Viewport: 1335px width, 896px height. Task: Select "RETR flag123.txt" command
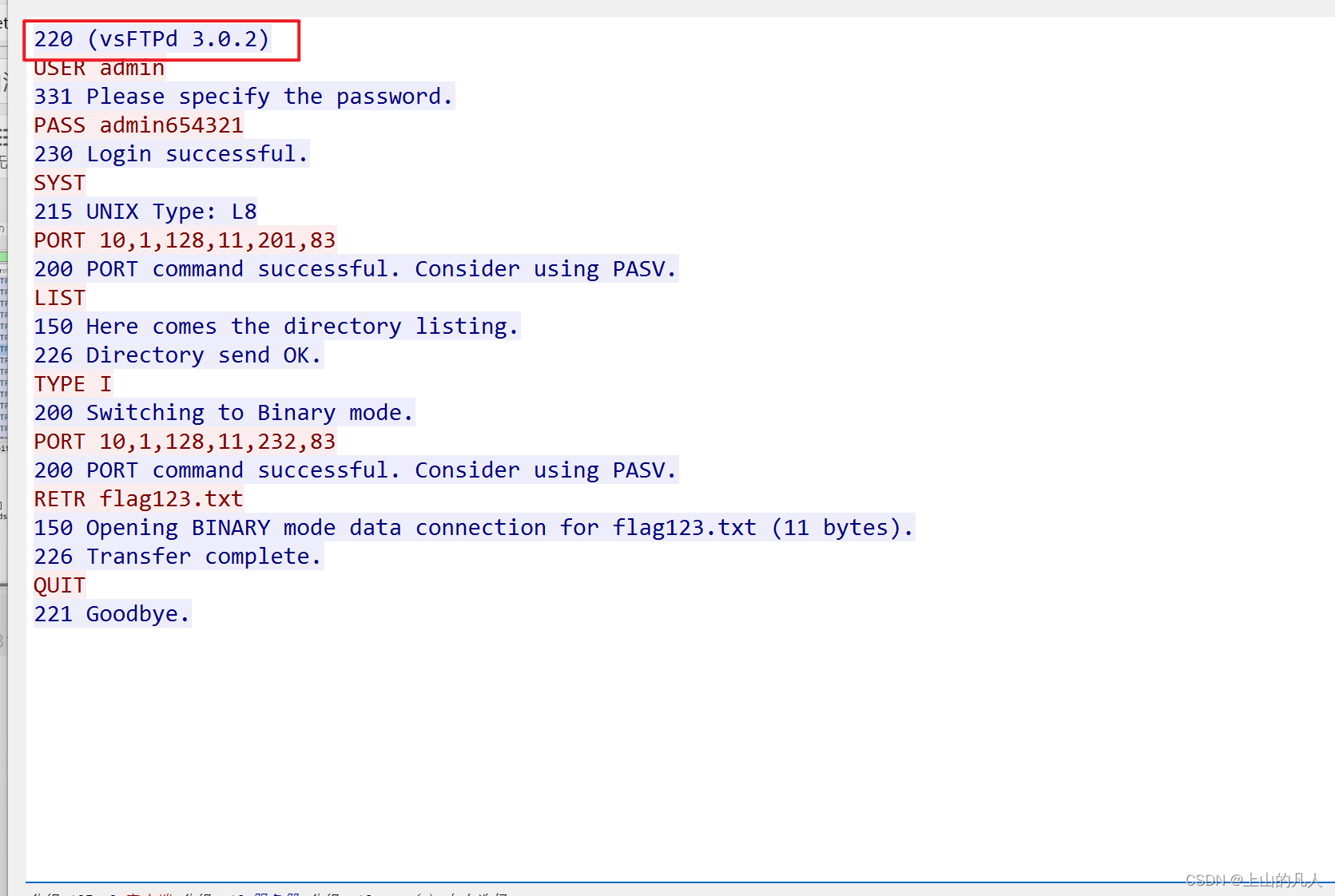(x=138, y=499)
